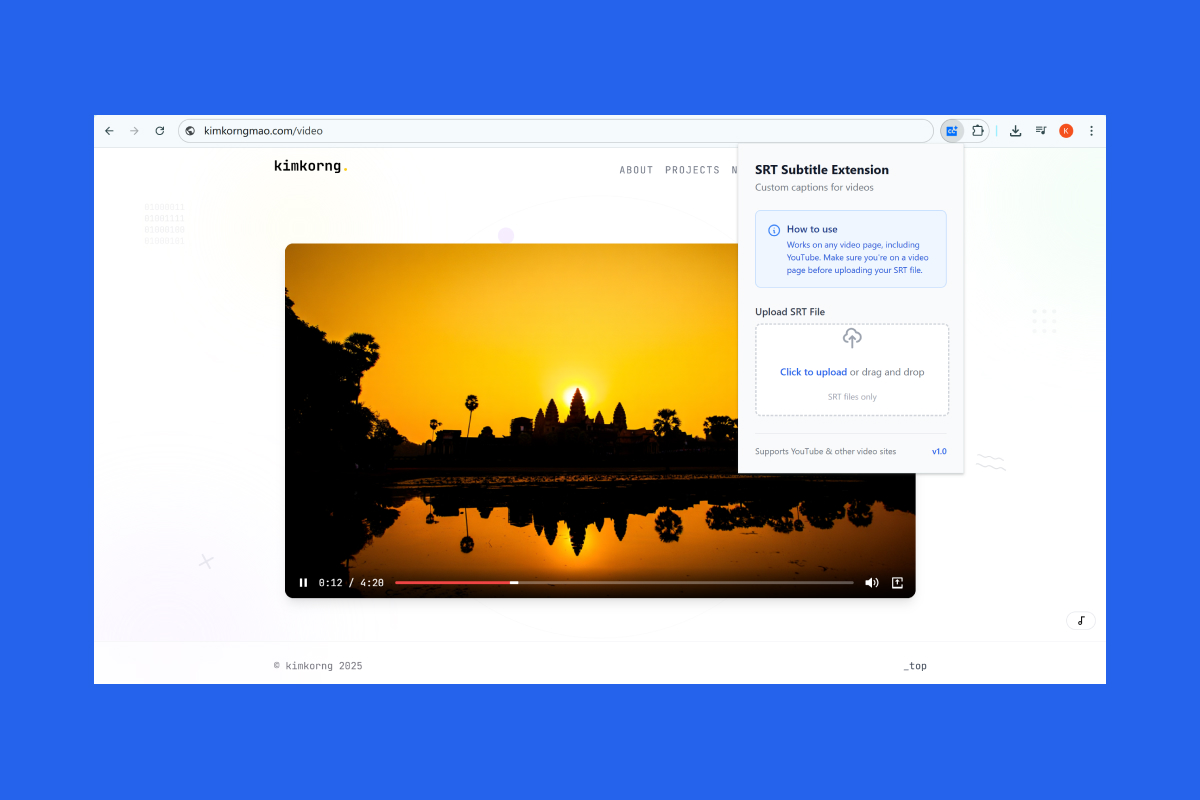
Task: Click the kimkorng logo
Action: 310,166
